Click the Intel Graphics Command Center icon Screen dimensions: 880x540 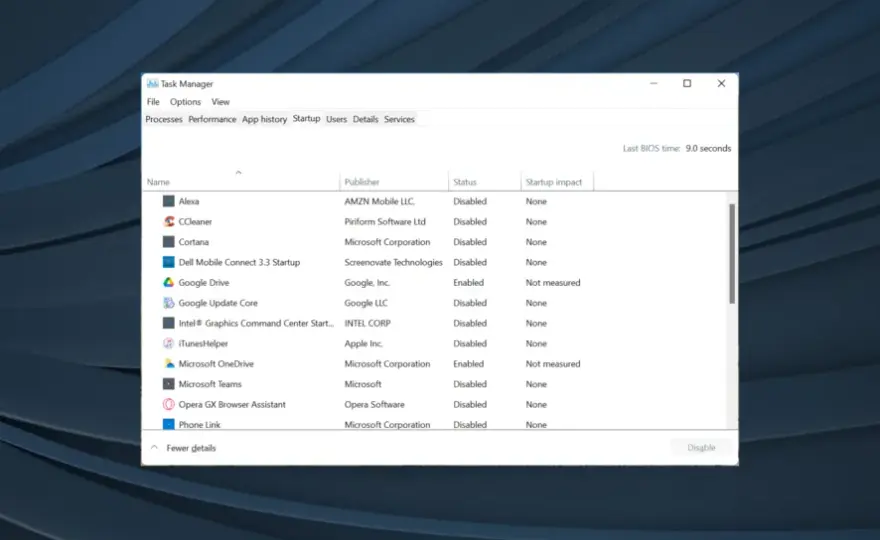(x=168, y=323)
